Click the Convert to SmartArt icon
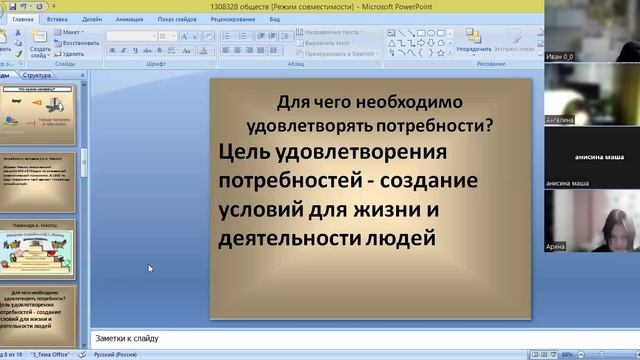 [x=300, y=53]
